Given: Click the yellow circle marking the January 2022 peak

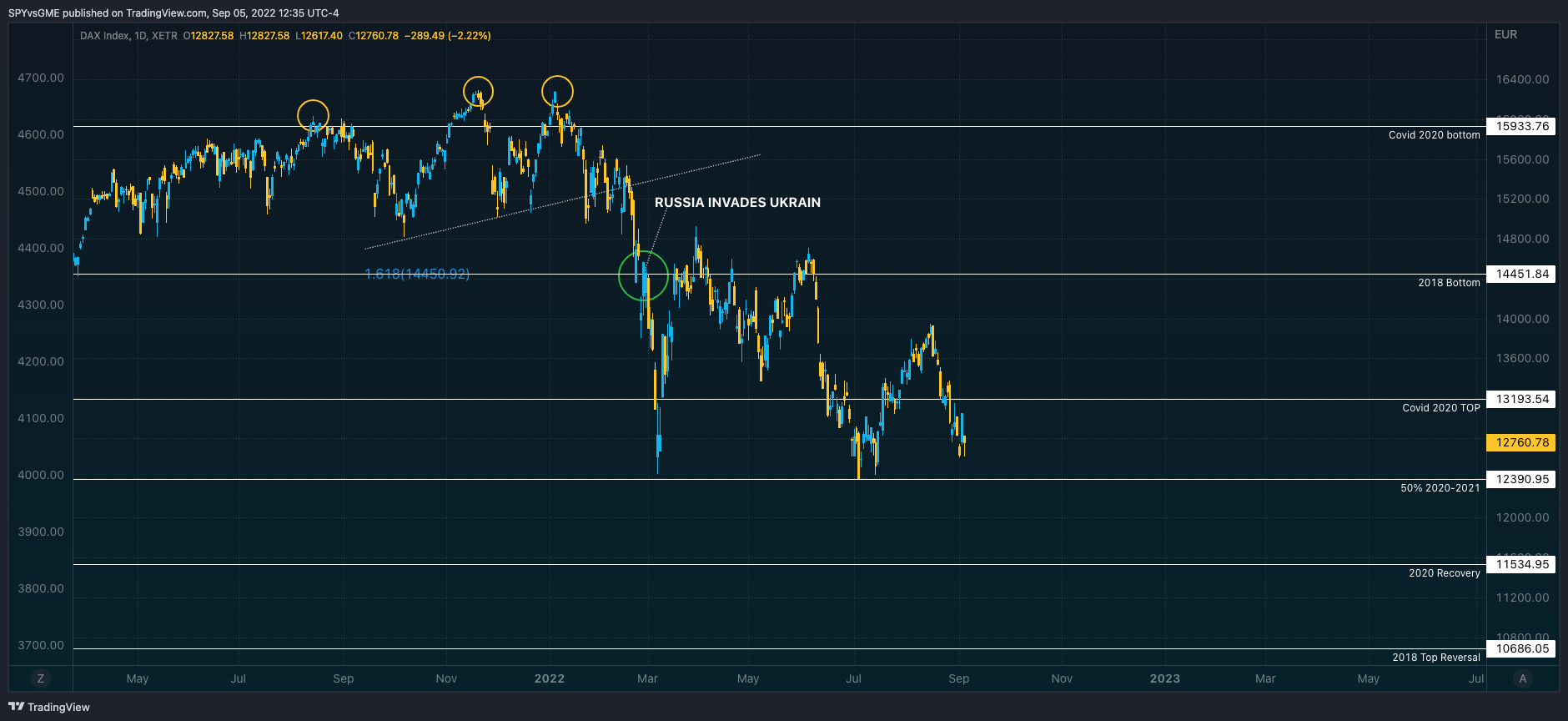Looking at the screenshot, I should 557,91.
